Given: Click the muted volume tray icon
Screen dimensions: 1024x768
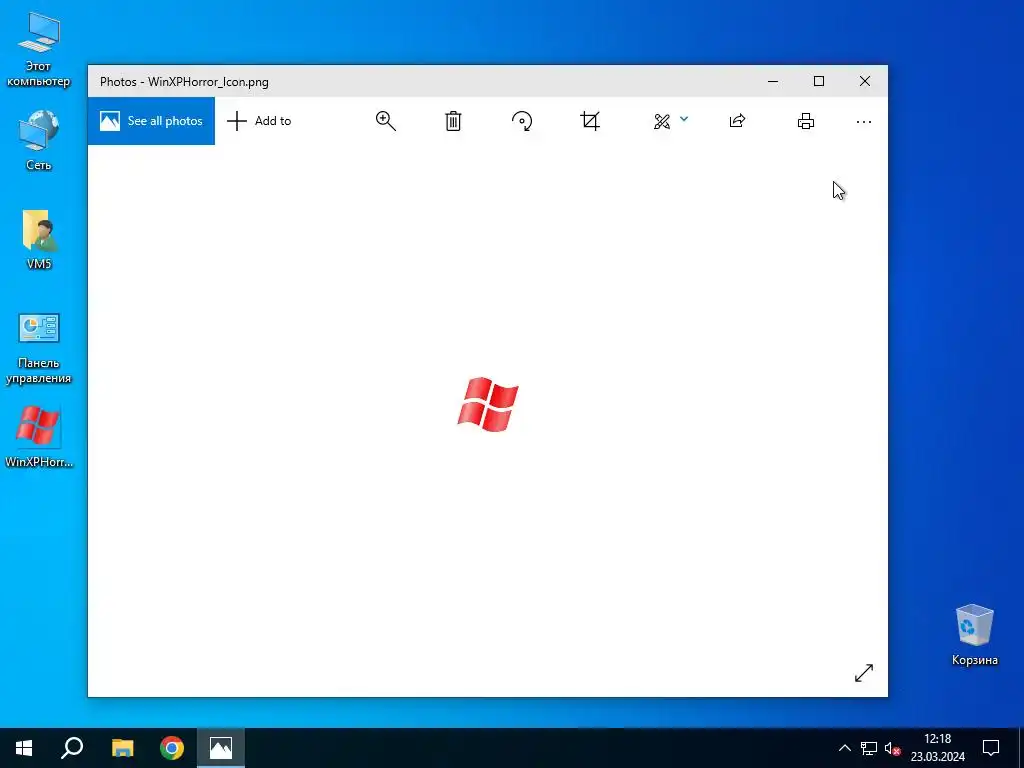Looking at the screenshot, I should tap(893, 748).
